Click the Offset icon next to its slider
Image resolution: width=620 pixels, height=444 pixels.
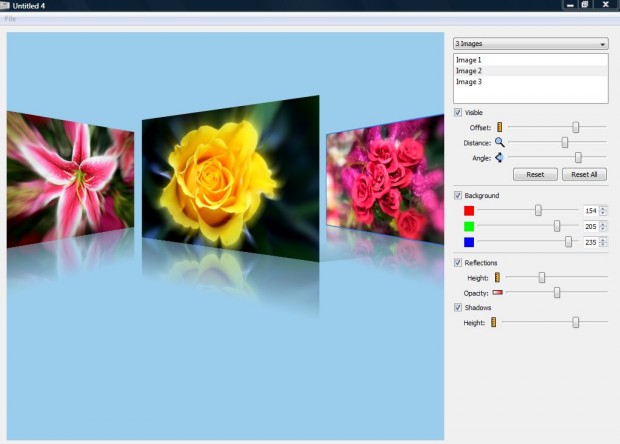point(500,128)
